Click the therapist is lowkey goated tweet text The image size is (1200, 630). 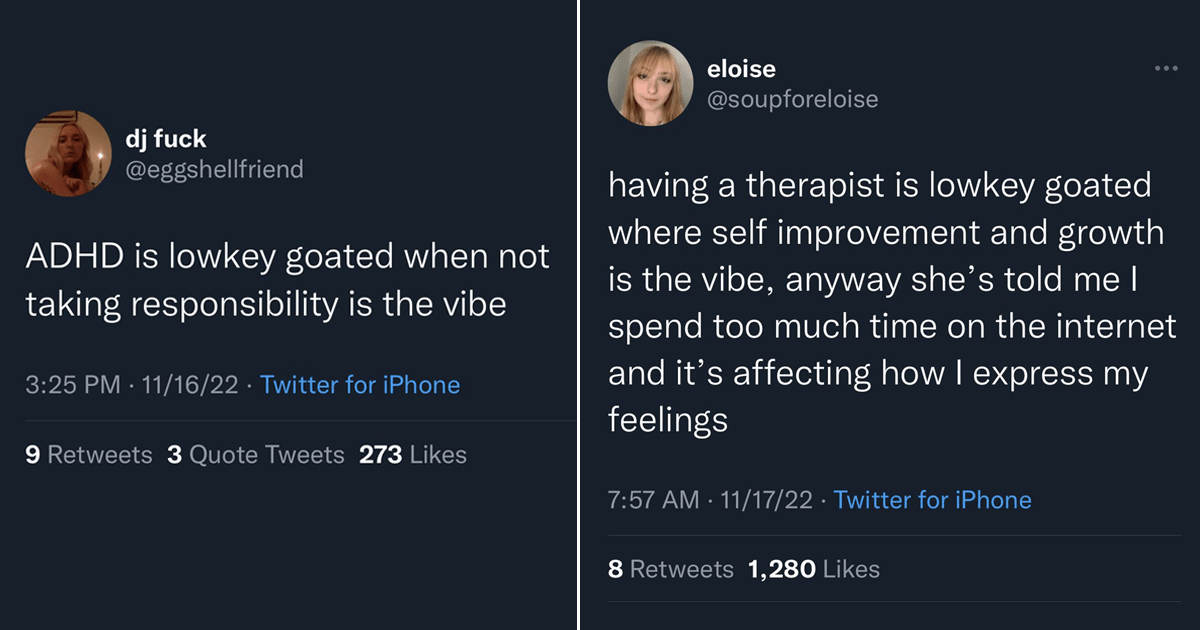tap(890, 302)
